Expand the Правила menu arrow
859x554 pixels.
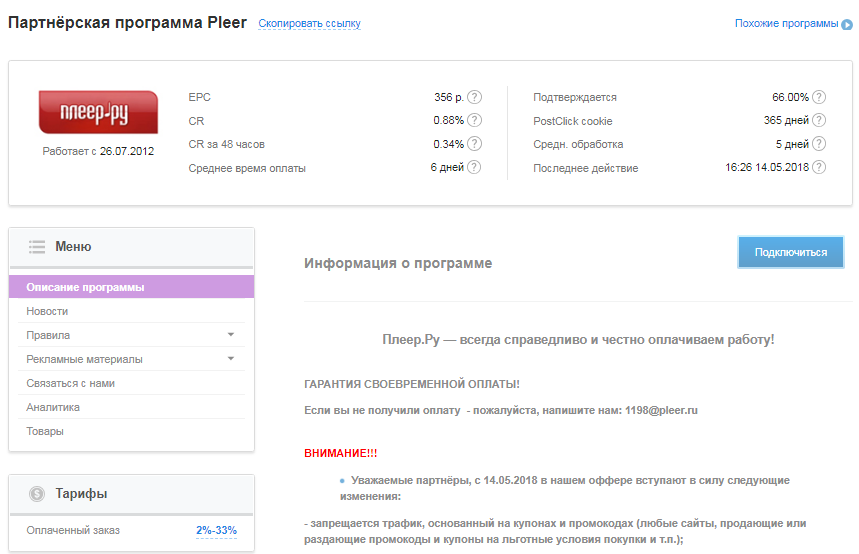(231, 334)
